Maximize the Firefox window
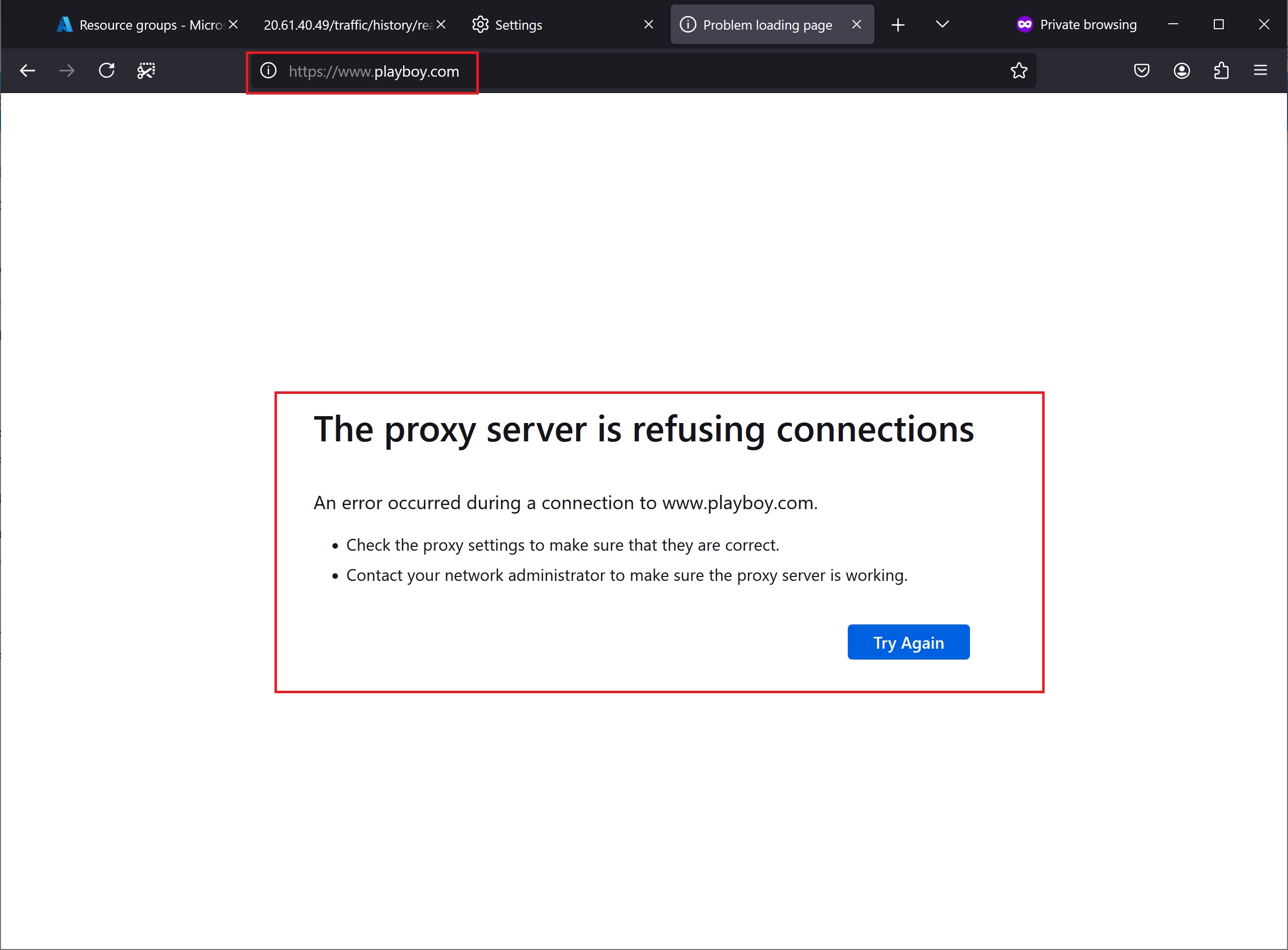Screen dimensions: 1288x950 click(x=1218, y=25)
